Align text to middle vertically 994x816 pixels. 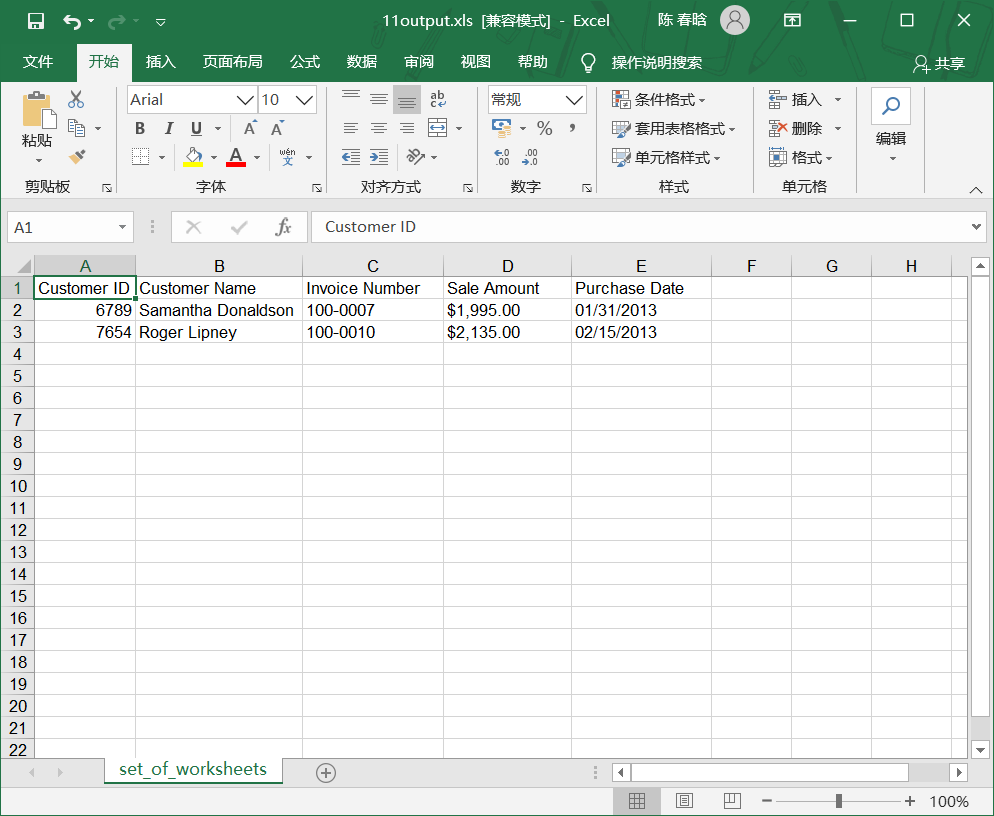(x=379, y=100)
